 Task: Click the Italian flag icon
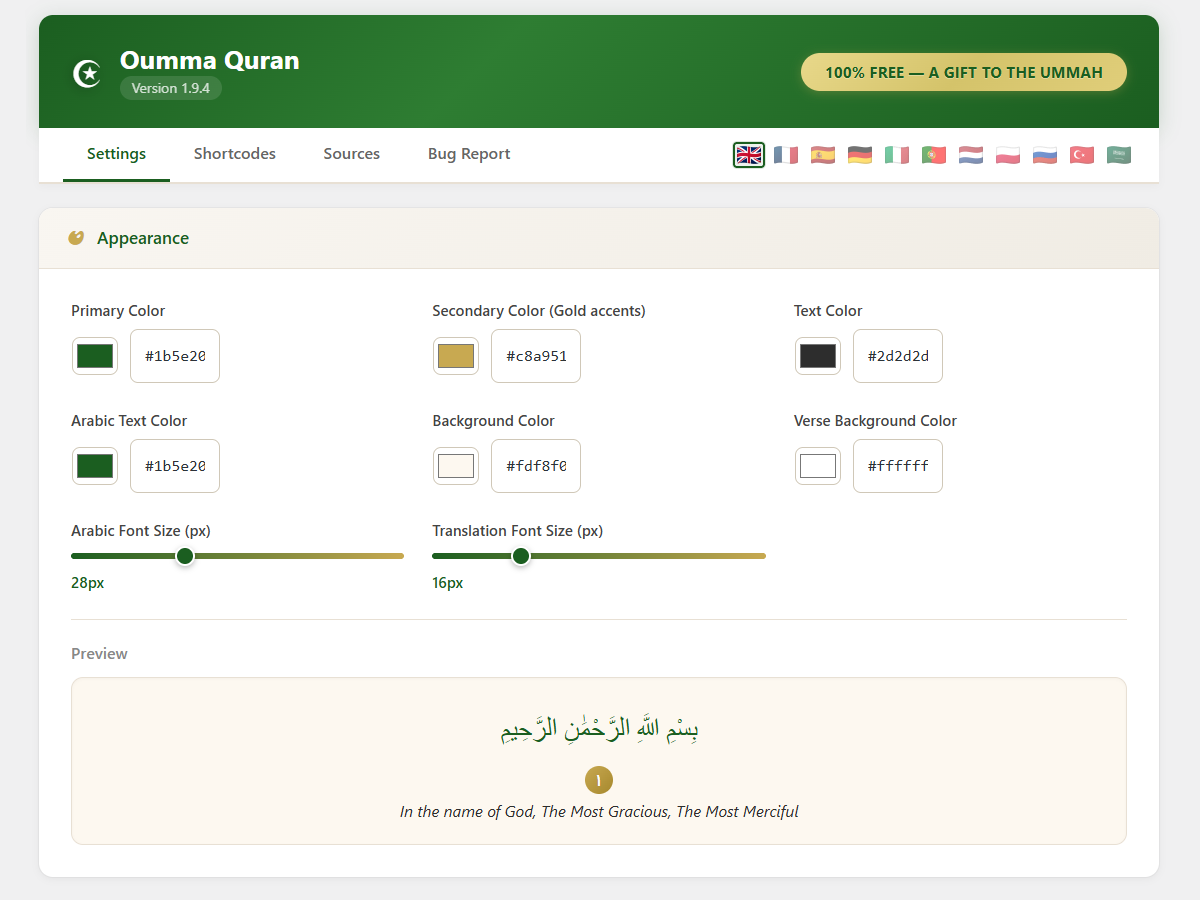pos(897,155)
